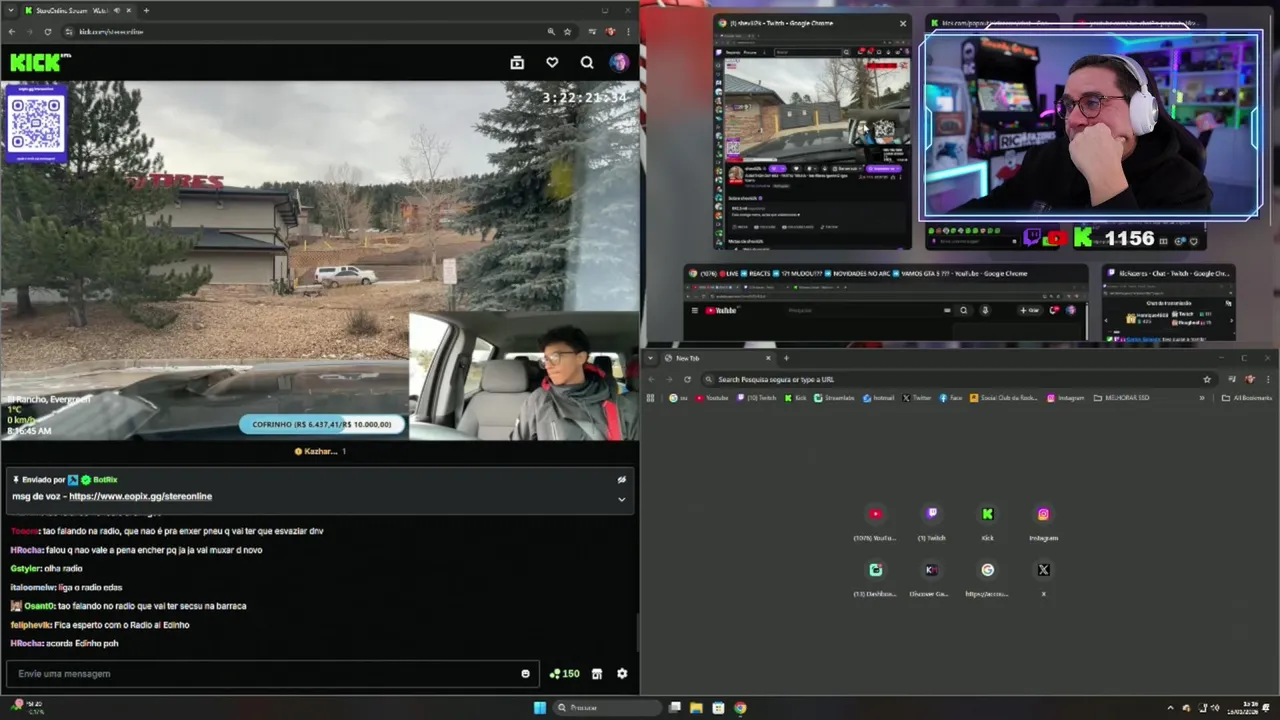Click the BotRix username
Screen dimensions: 1280x720
pos(105,480)
